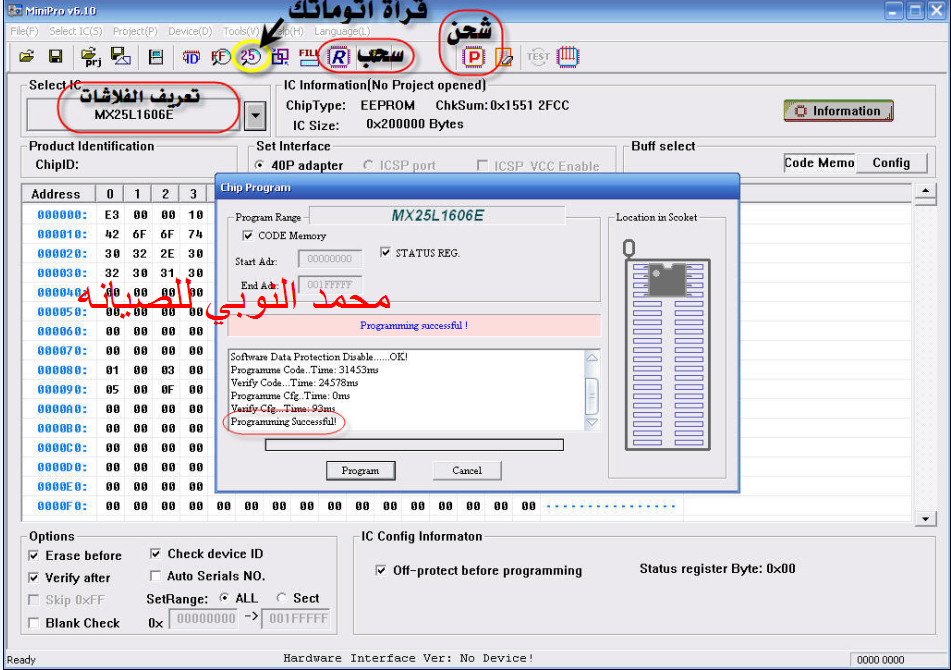Toggle the Check device ID checkbox
The height and width of the screenshot is (670, 951).
point(156,554)
